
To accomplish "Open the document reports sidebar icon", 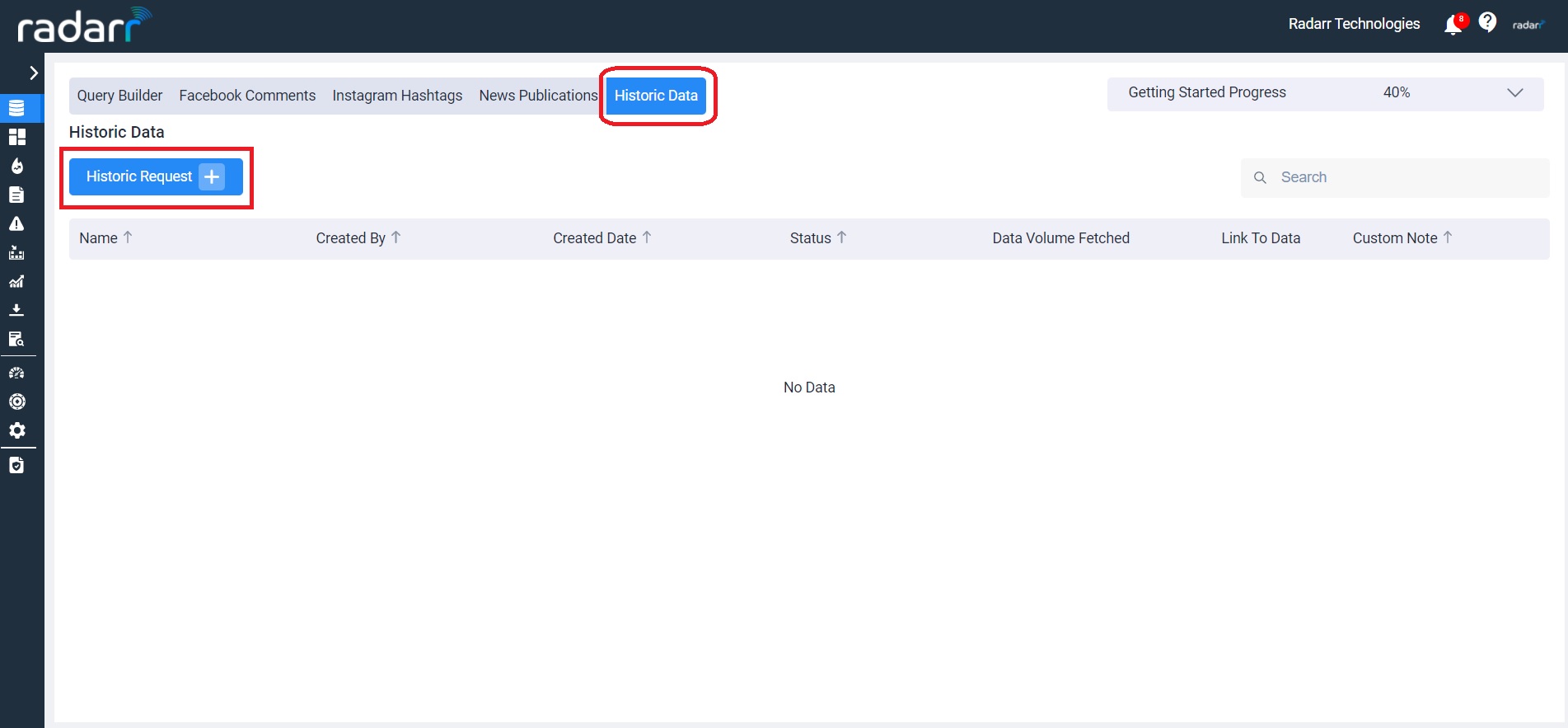I will pos(16,195).
